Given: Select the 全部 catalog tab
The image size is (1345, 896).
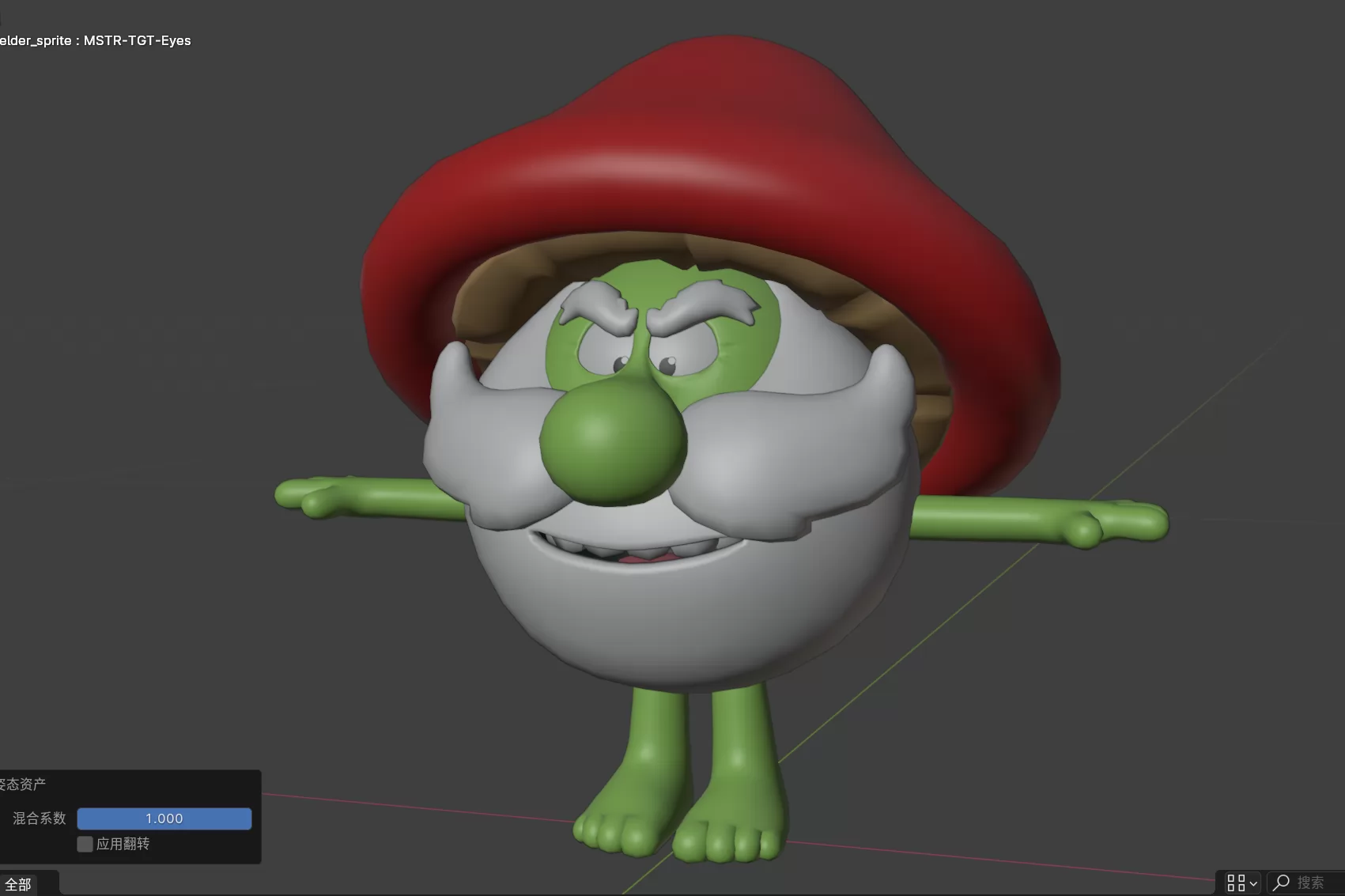Looking at the screenshot, I should coord(19,884).
